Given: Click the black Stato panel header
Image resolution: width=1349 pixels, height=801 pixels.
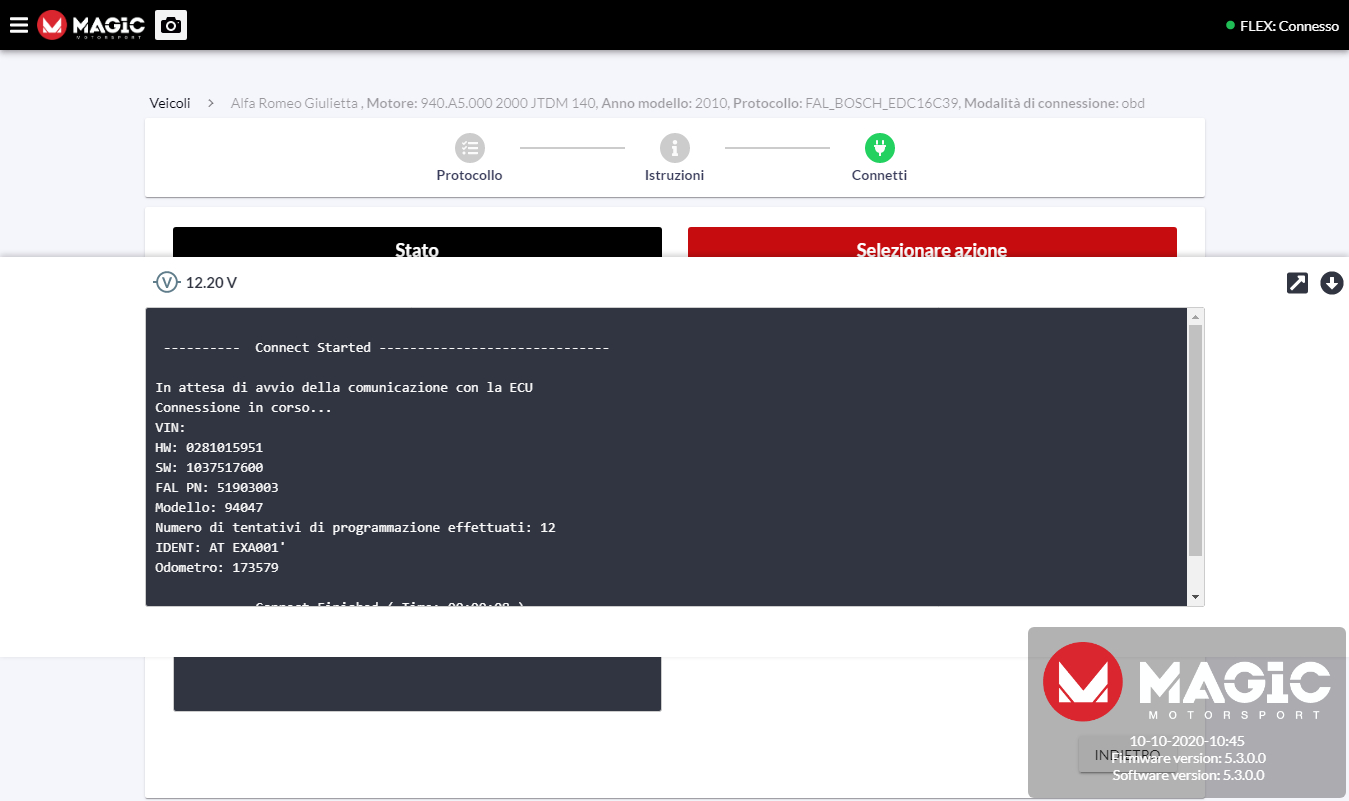Looking at the screenshot, I should (417, 243).
